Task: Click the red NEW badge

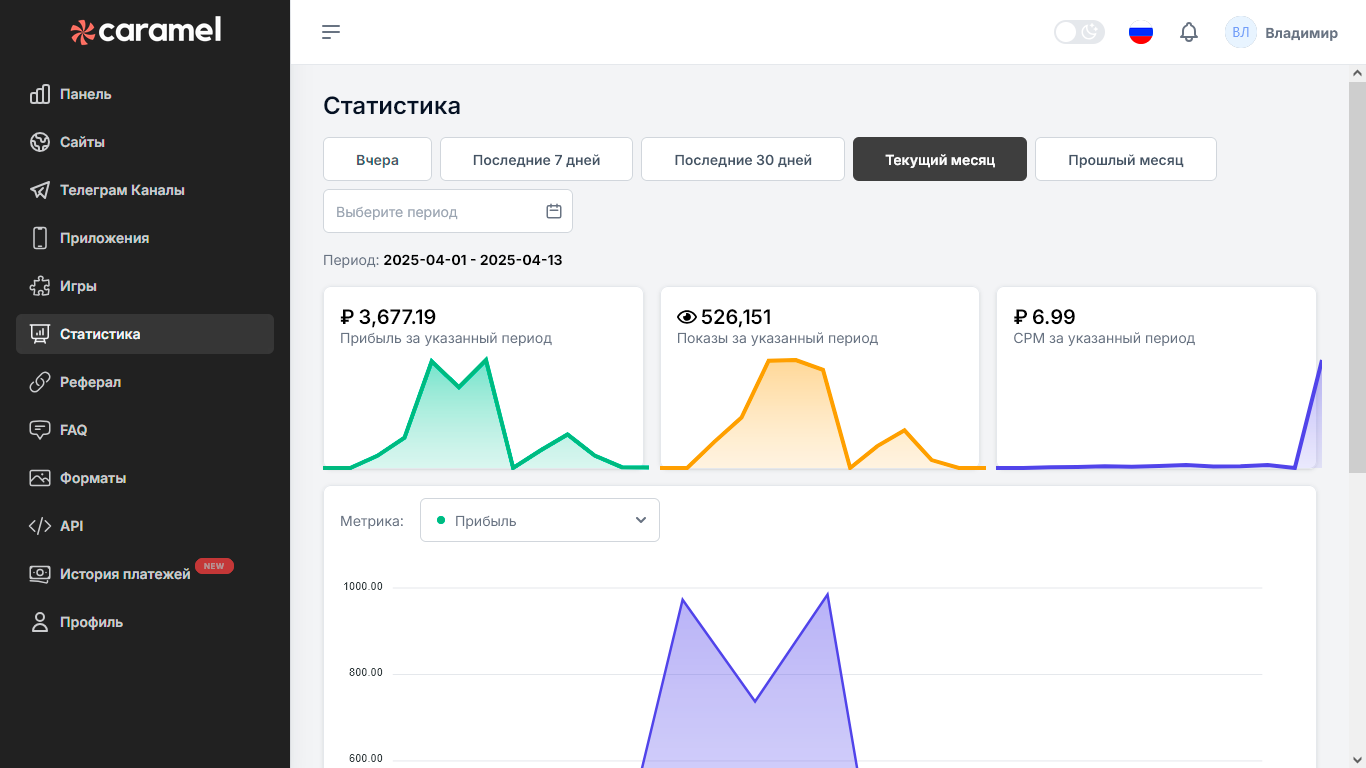Action: point(214,566)
